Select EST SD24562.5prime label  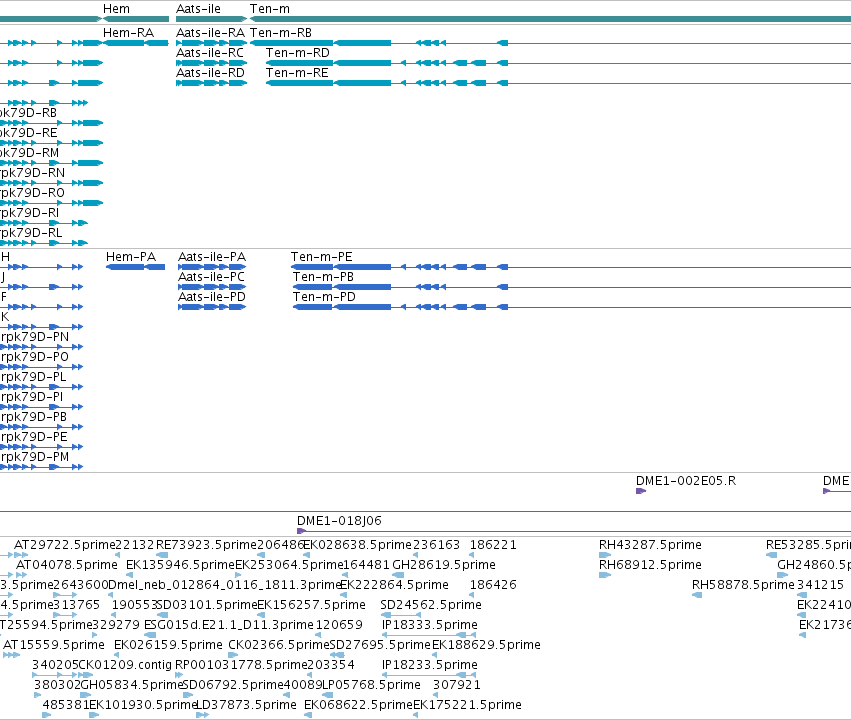coord(431,604)
